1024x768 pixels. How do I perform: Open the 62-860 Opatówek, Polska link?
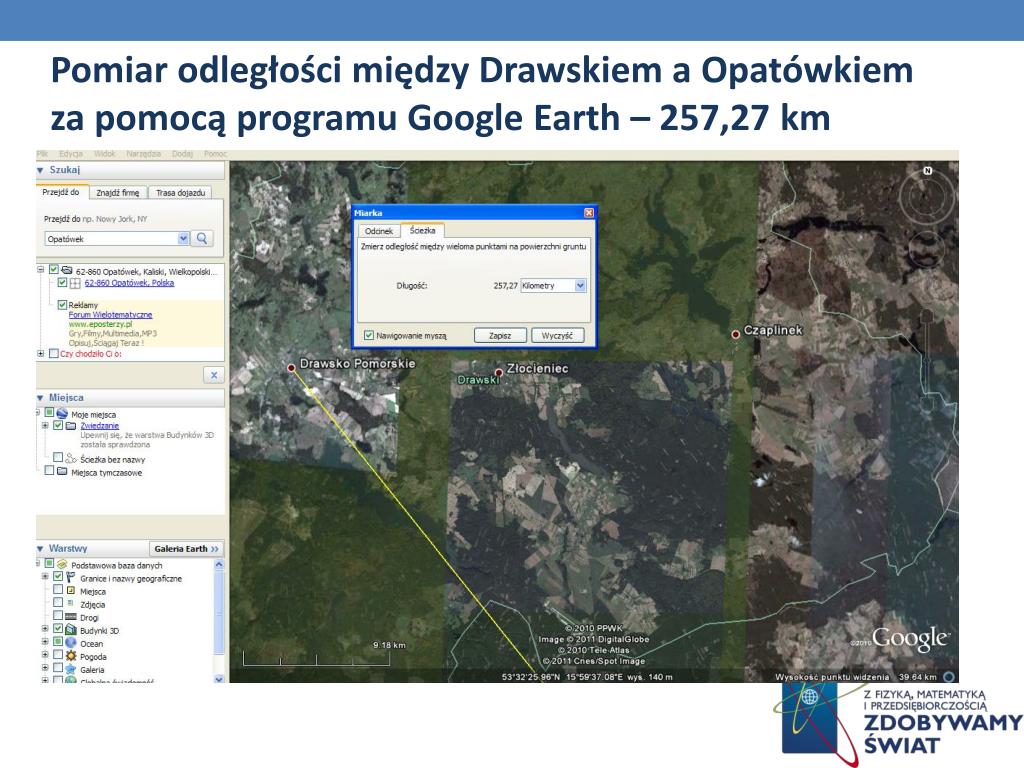129,283
